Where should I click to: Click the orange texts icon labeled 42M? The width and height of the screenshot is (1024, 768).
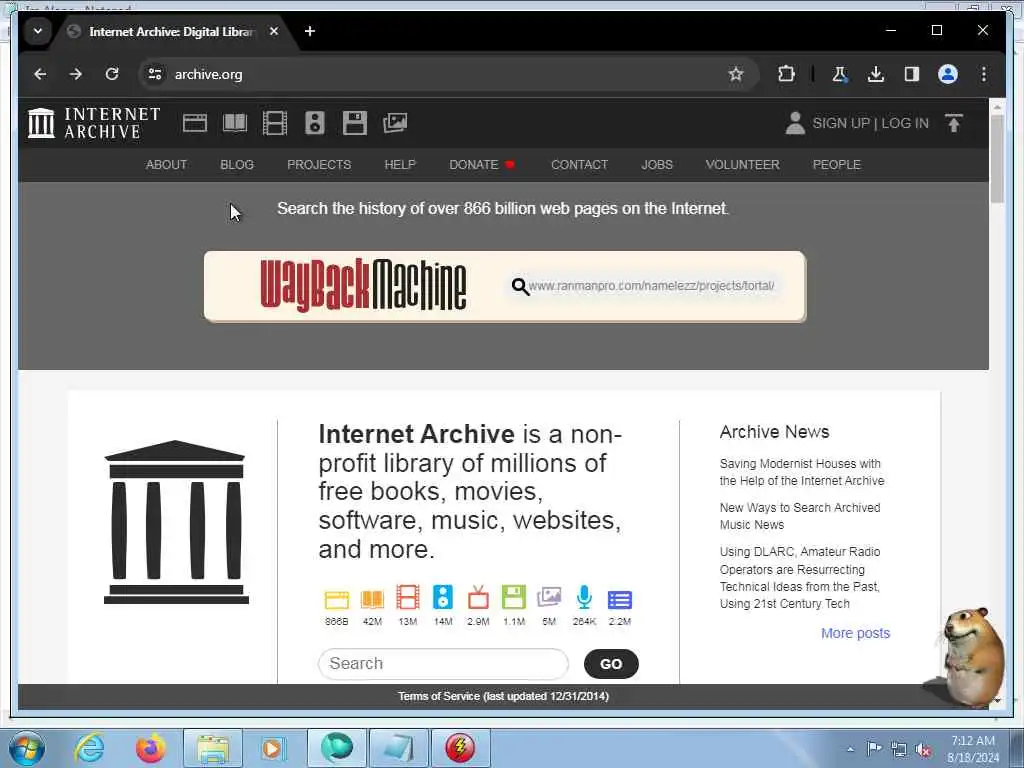tap(372, 599)
